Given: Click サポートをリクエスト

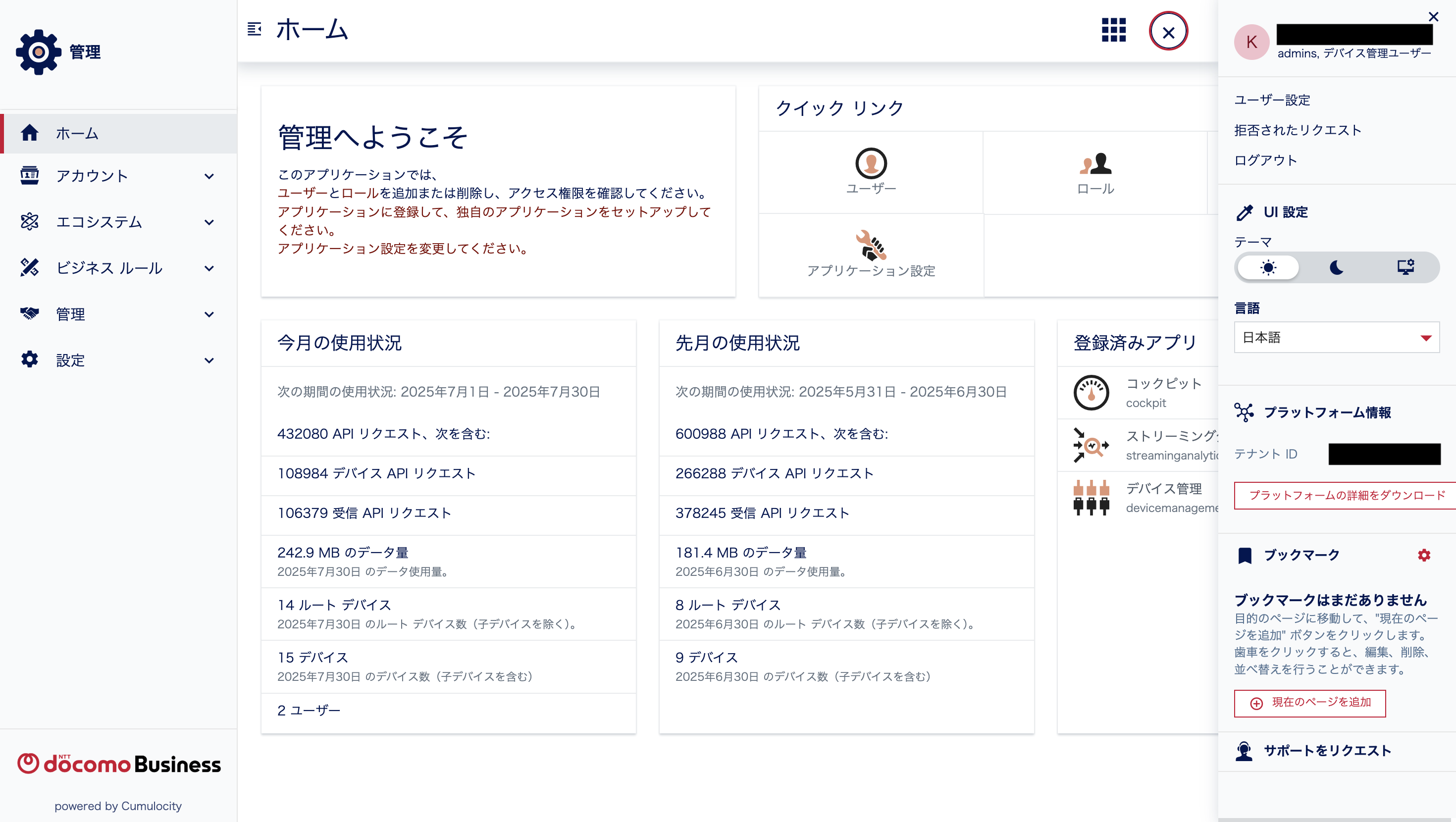Looking at the screenshot, I should [1327, 751].
